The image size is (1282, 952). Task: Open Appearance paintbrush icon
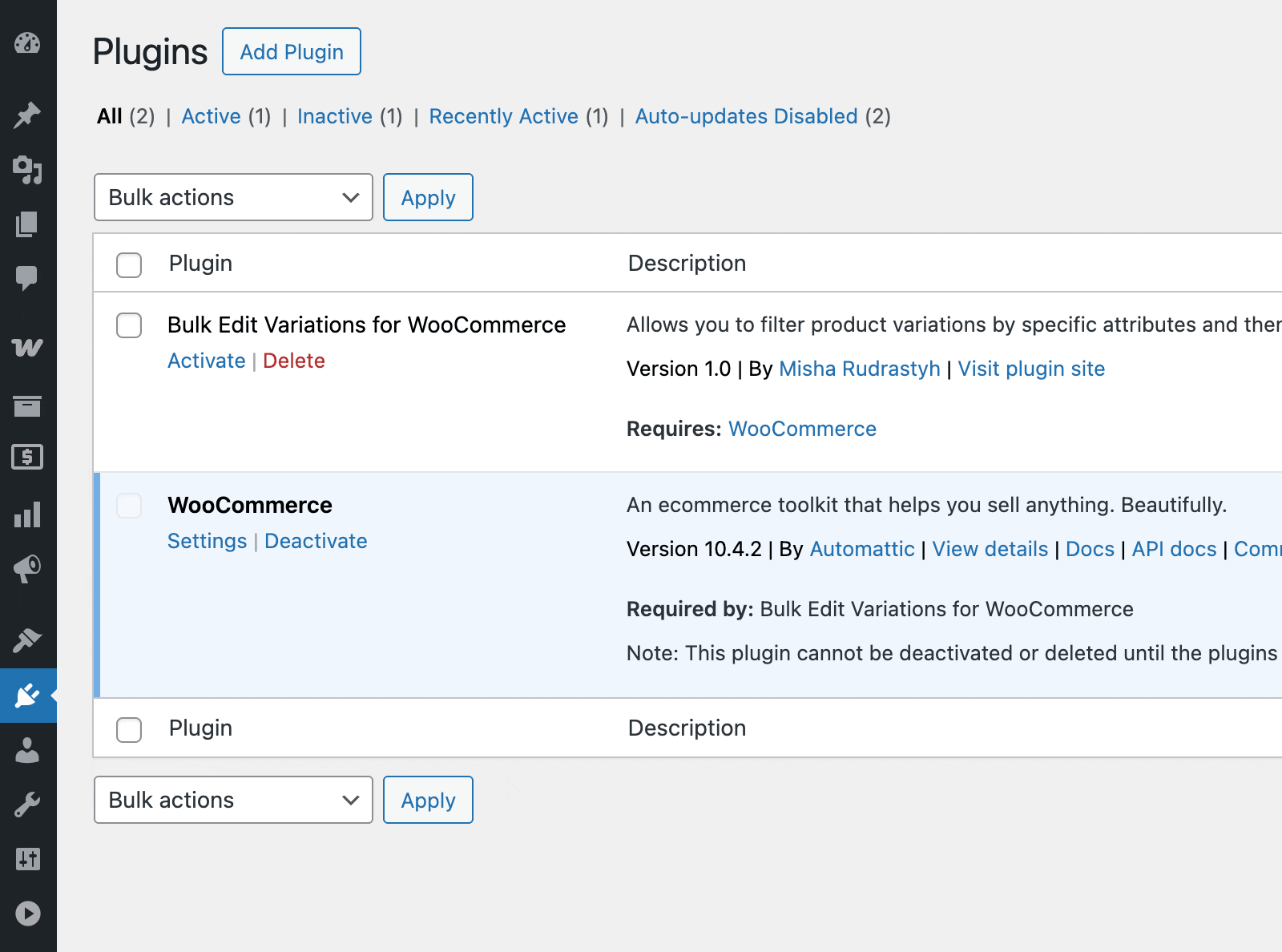point(27,640)
